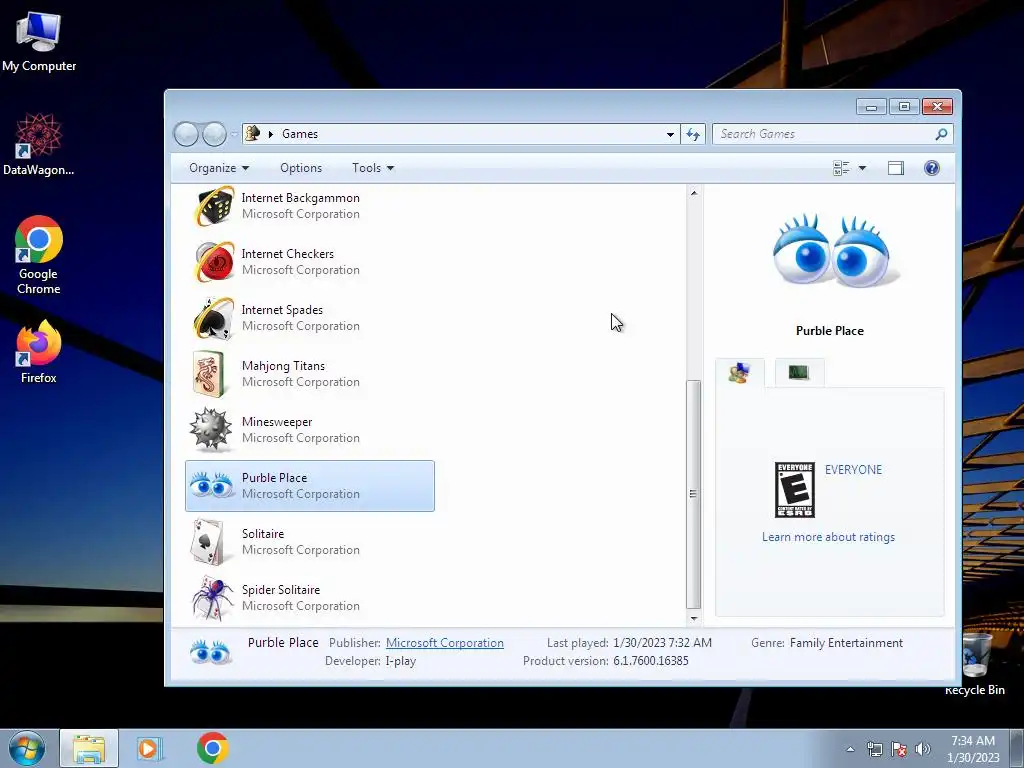Click the Games breadcrumb in address bar

tap(300, 134)
